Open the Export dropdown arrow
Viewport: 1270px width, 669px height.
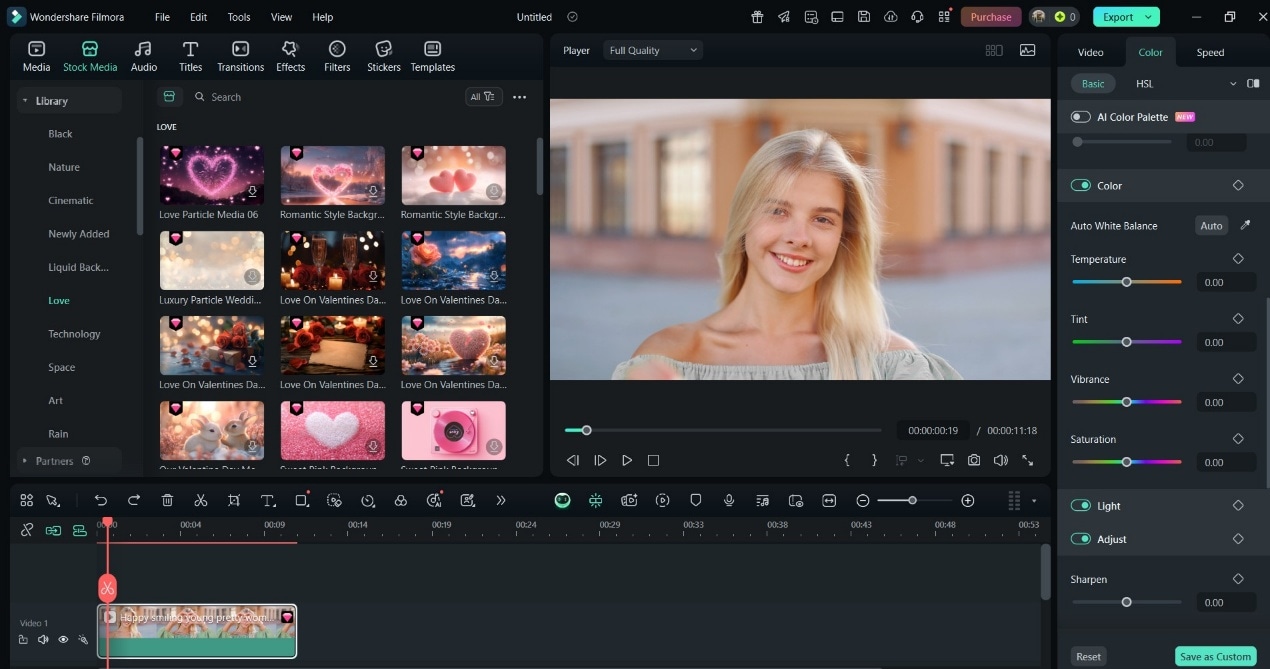click(x=1148, y=17)
